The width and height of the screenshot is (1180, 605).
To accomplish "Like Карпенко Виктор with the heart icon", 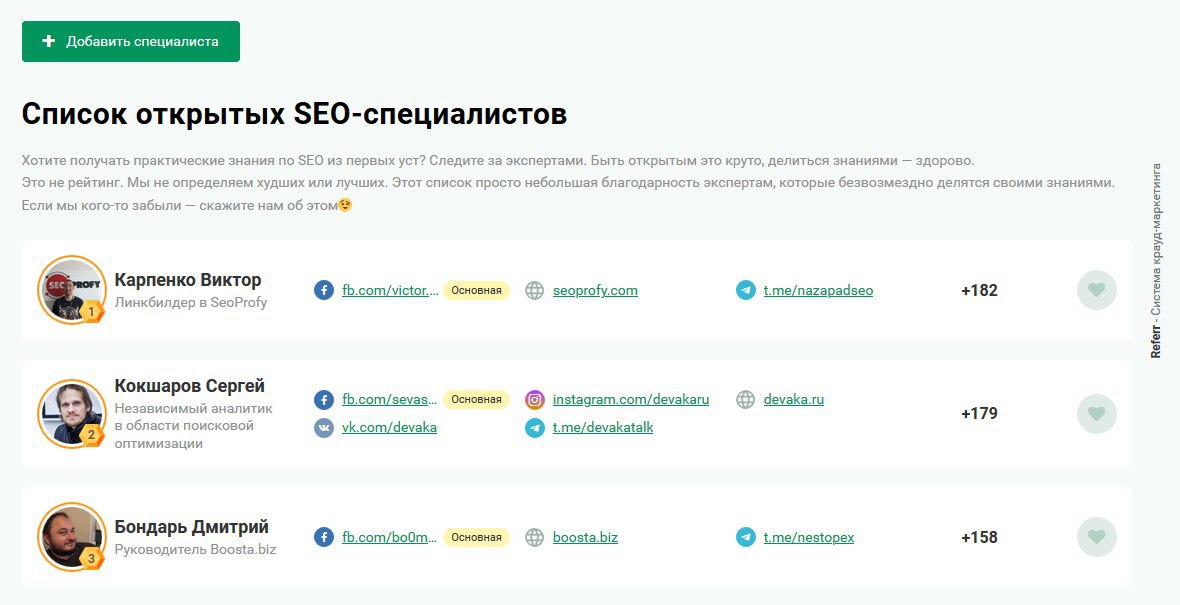I will (x=1096, y=290).
